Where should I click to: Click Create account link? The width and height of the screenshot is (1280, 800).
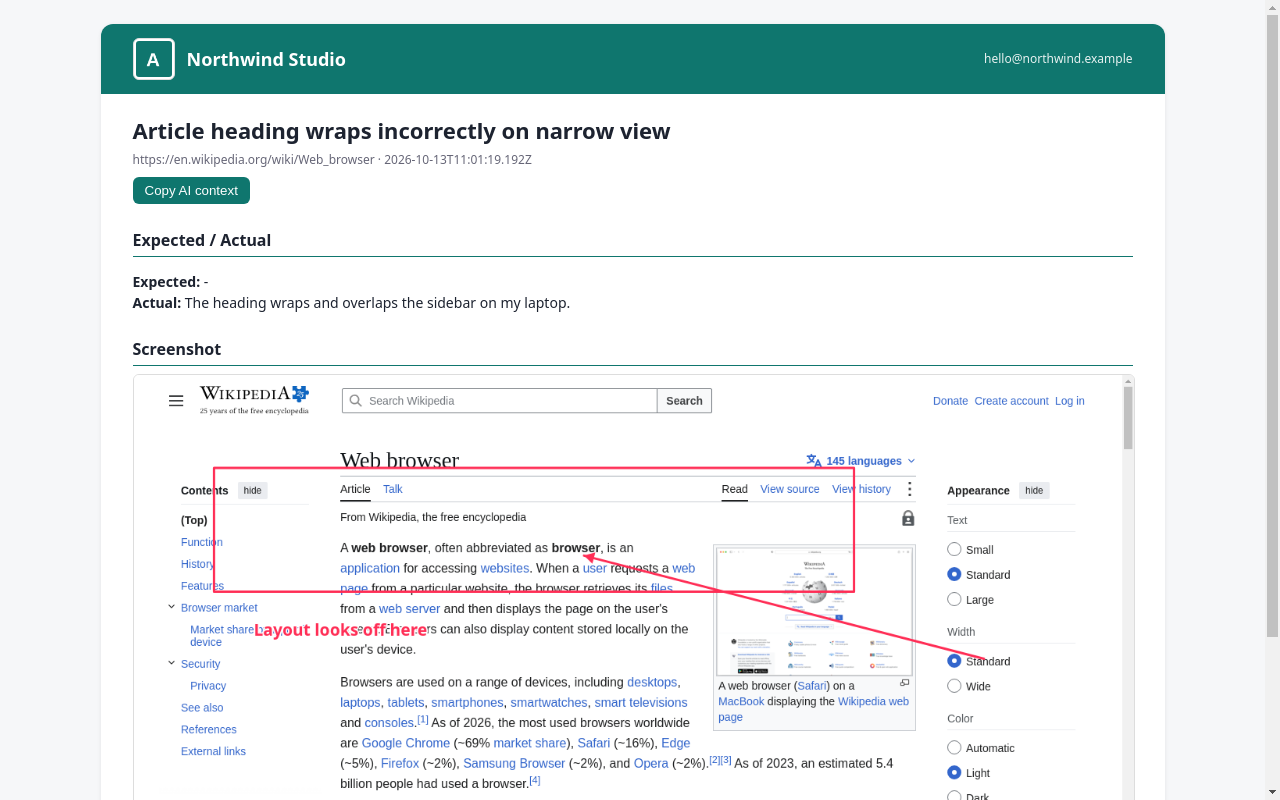click(x=1011, y=401)
